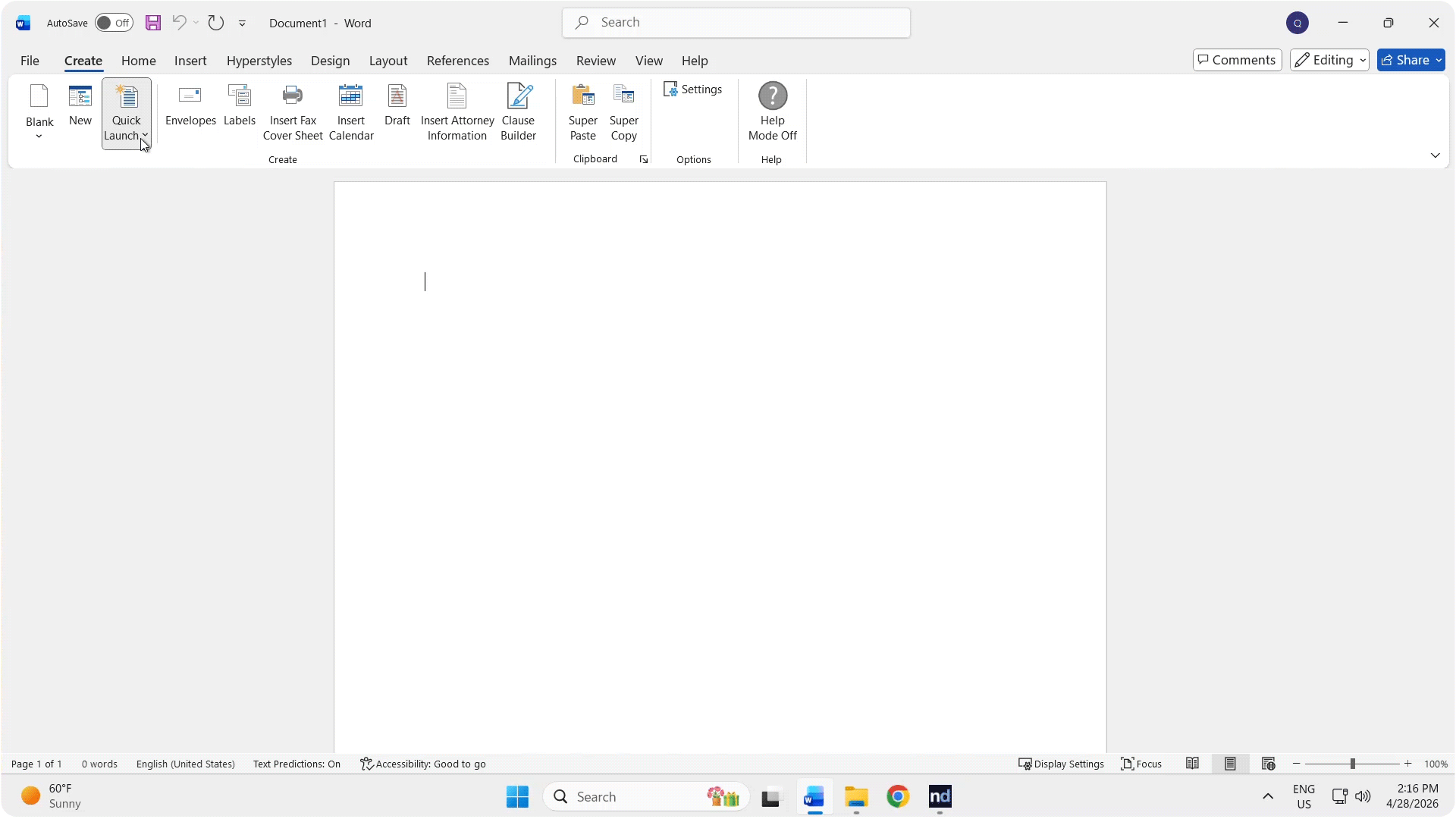
Task: Open the Undo history dropdown arrow
Action: [x=196, y=23]
